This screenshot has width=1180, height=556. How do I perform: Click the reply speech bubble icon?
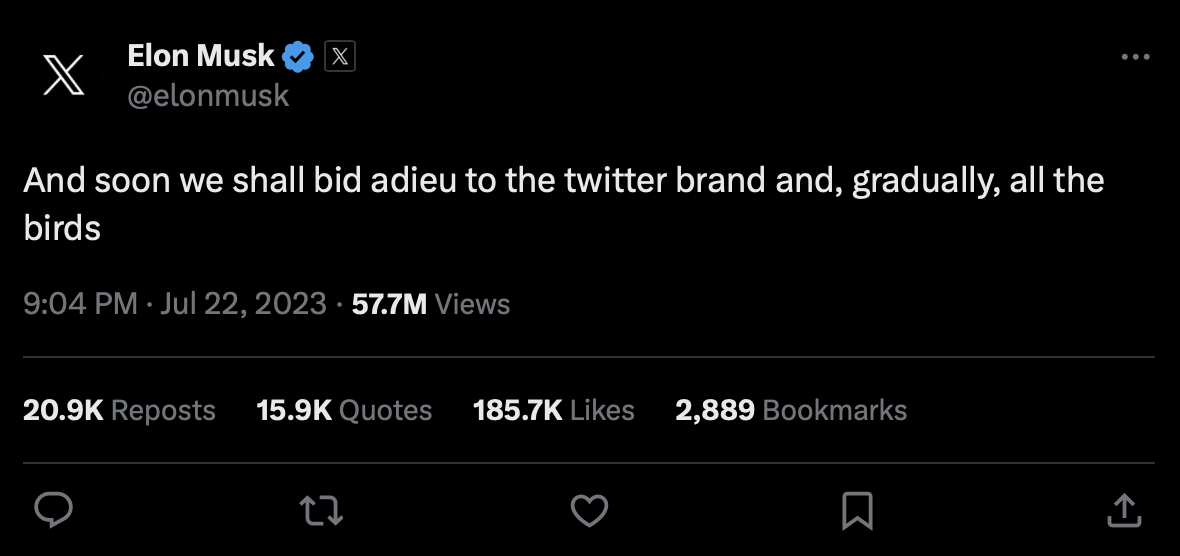54,510
